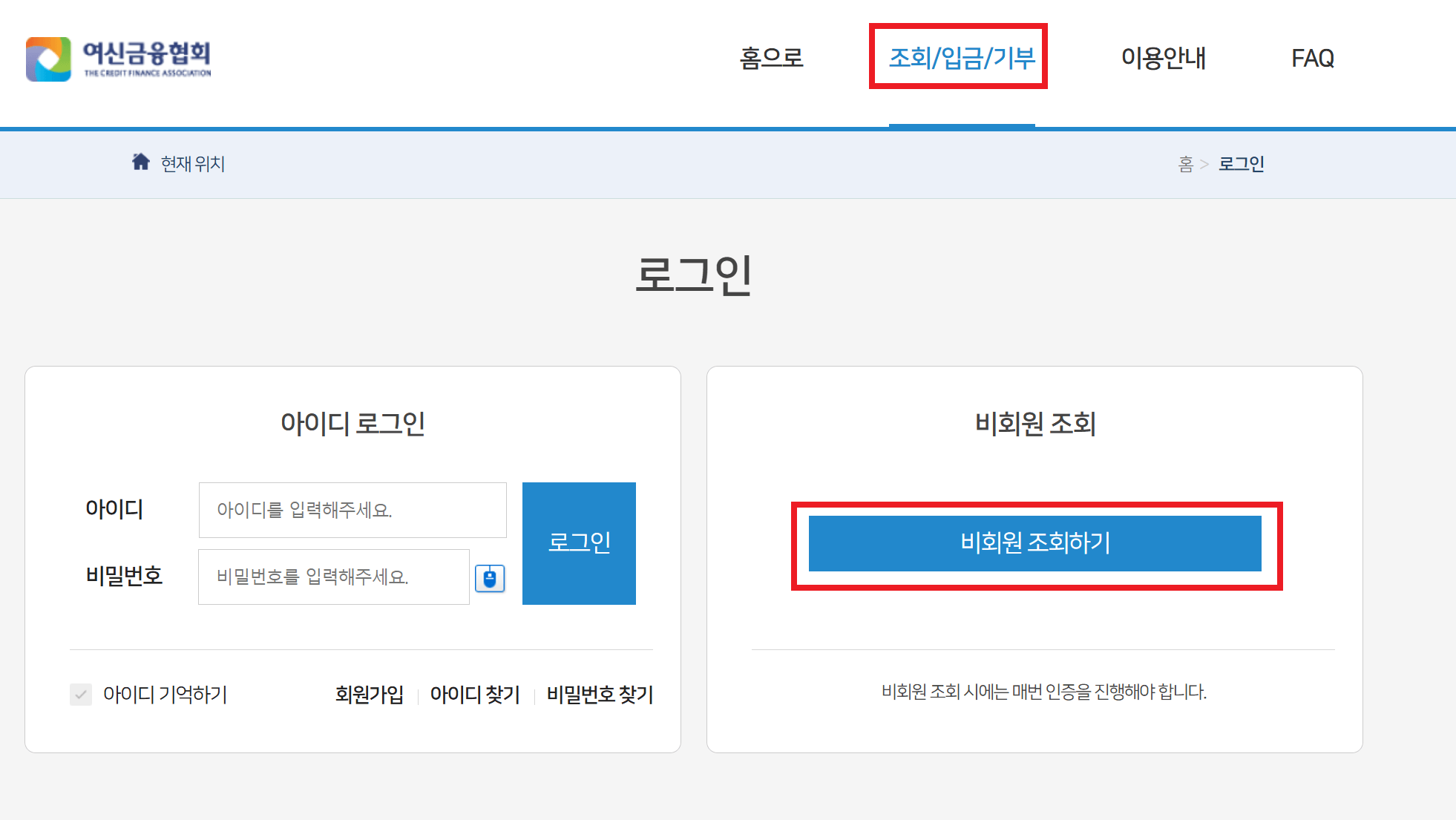The height and width of the screenshot is (820, 1456).
Task: Go to the FAQ menu
Action: click(x=1312, y=58)
